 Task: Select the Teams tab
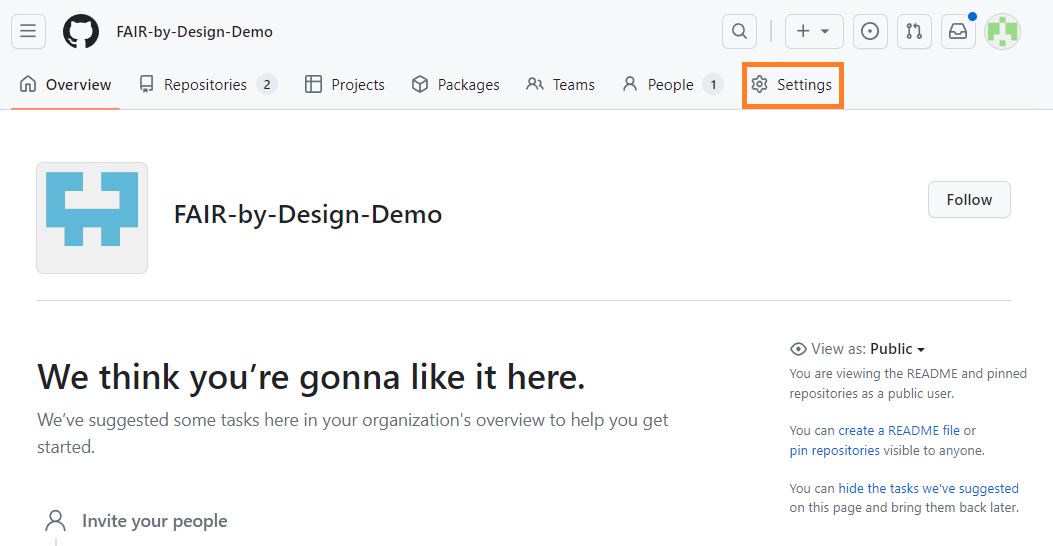pyautogui.click(x=561, y=85)
